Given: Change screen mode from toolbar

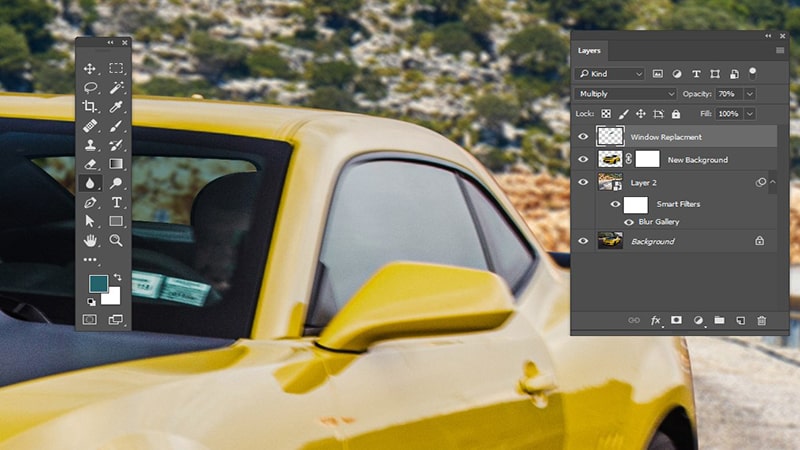Looking at the screenshot, I should pos(115,320).
